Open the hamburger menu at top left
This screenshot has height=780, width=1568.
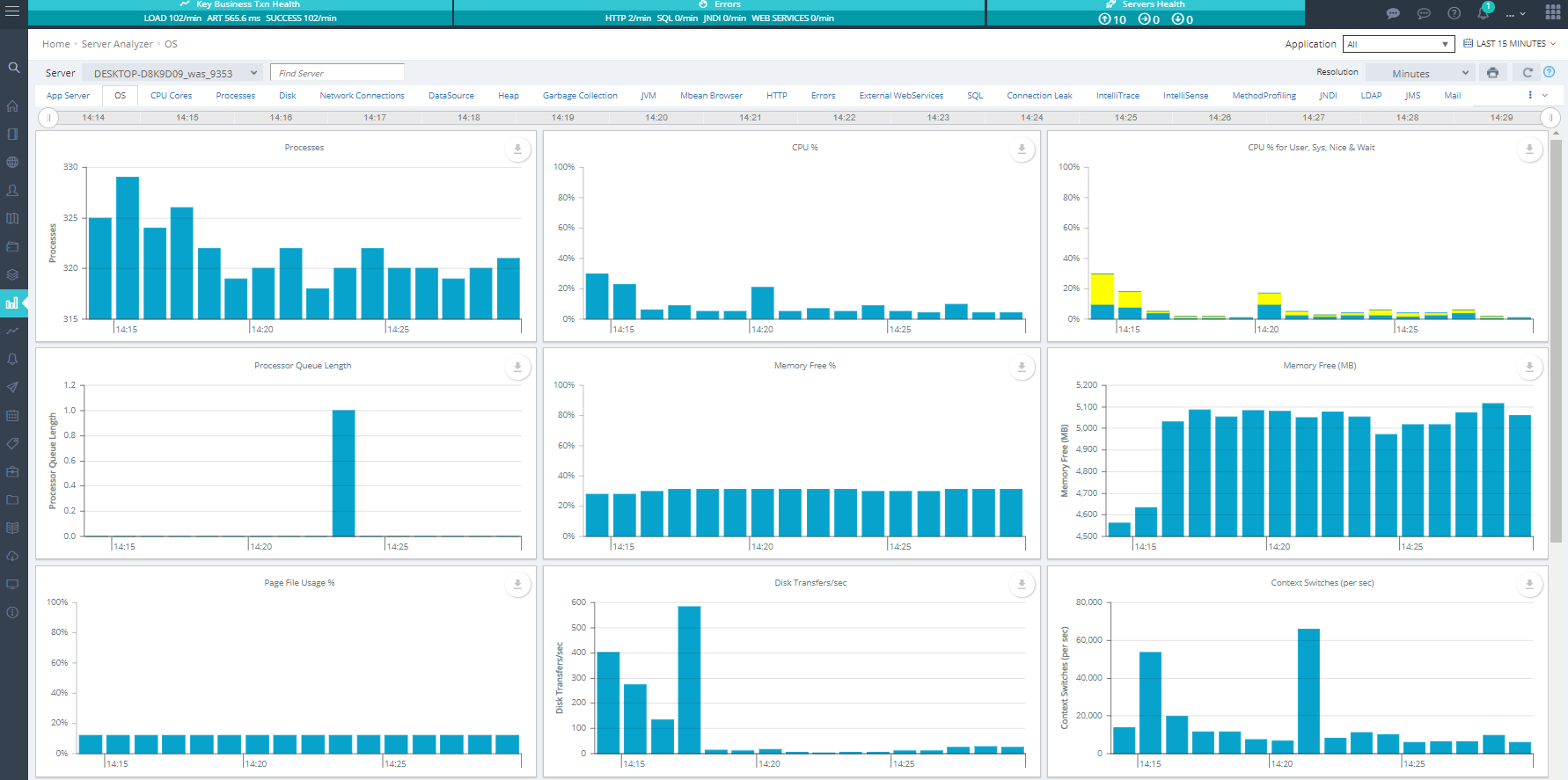[x=12, y=11]
